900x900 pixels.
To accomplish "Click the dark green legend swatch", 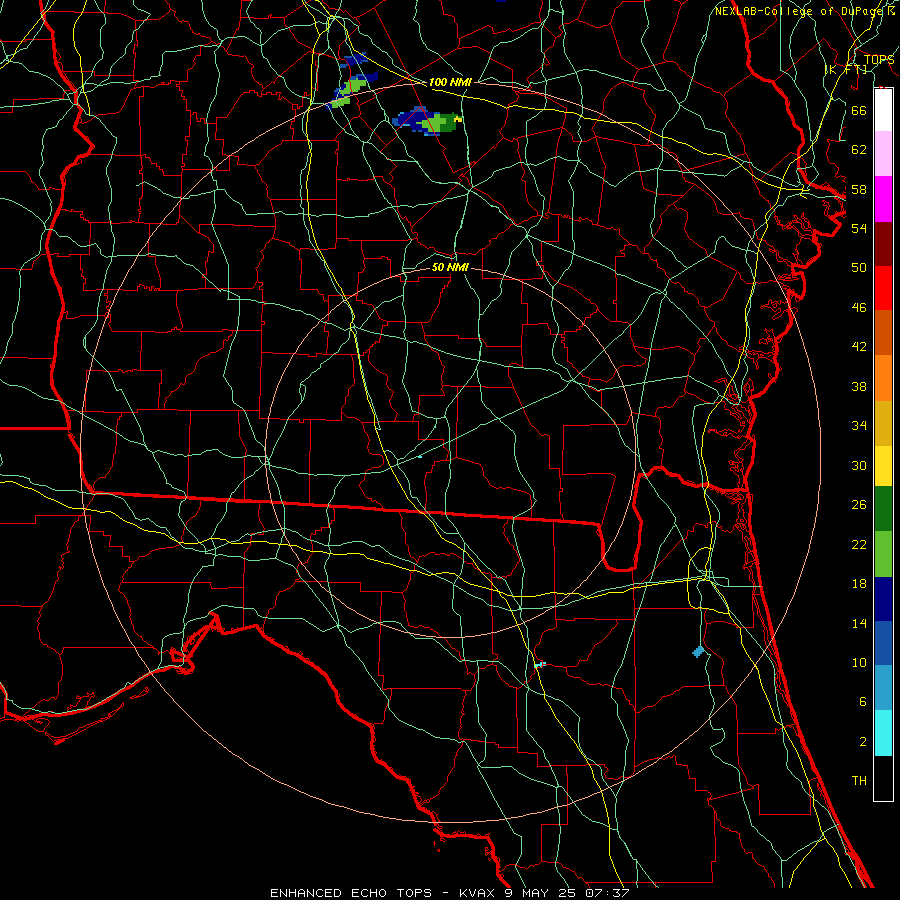I will click(883, 509).
